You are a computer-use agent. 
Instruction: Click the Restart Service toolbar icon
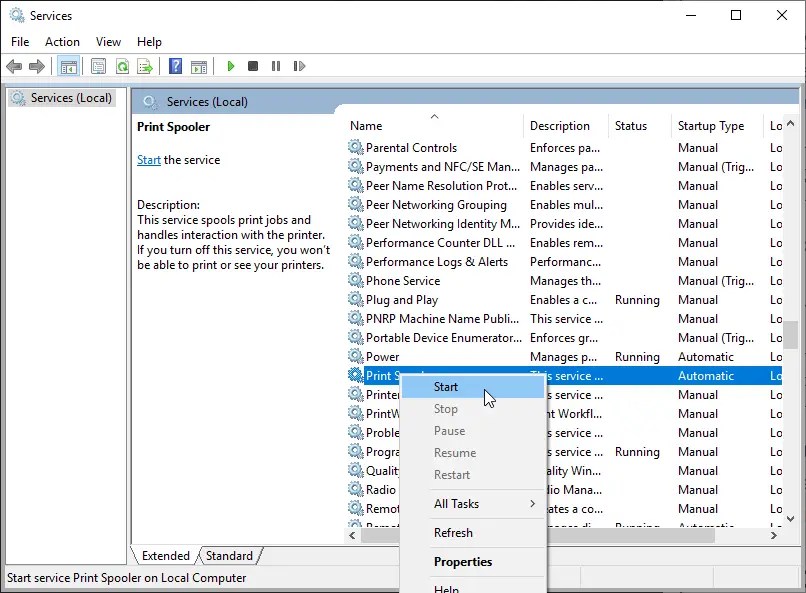pos(299,66)
